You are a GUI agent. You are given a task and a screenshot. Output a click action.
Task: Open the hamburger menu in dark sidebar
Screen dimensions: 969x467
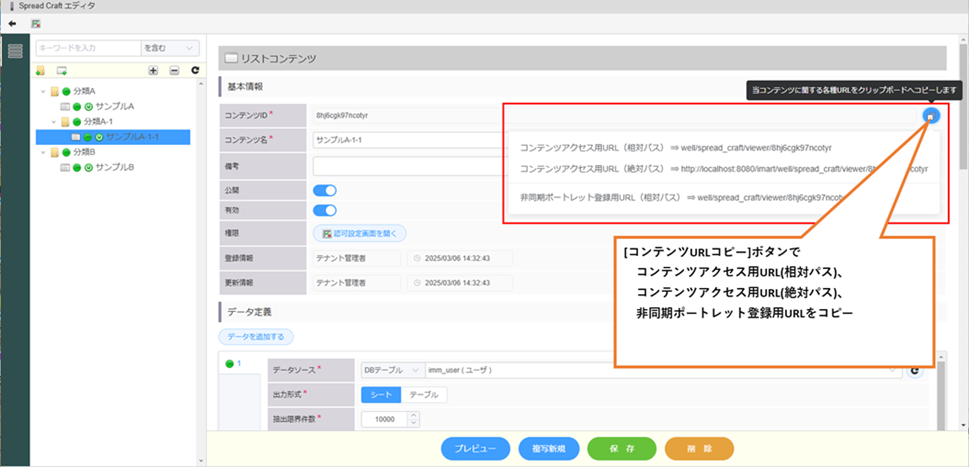click(x=15, y=51)
